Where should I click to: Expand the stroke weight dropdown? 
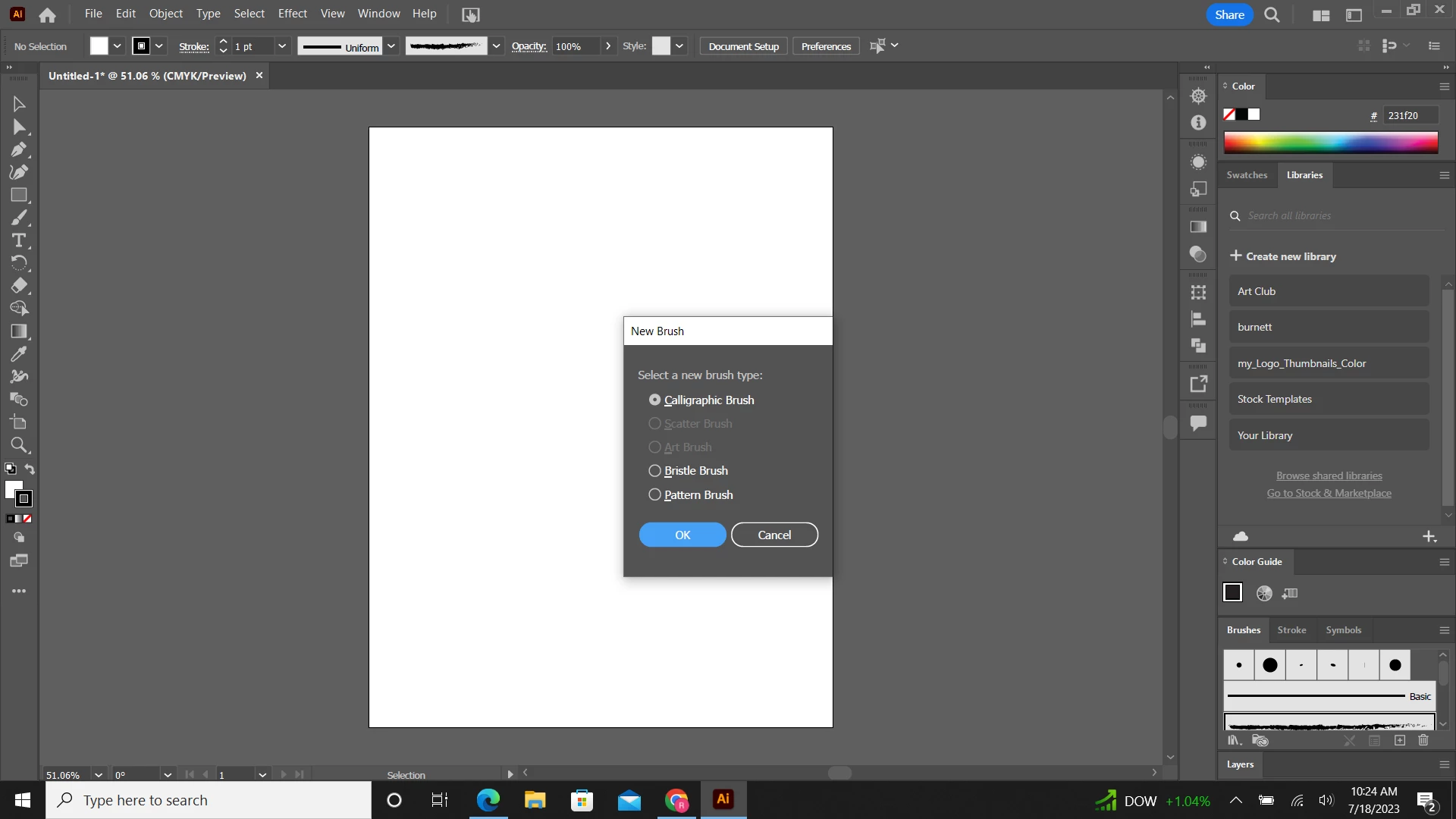point(282,46)
